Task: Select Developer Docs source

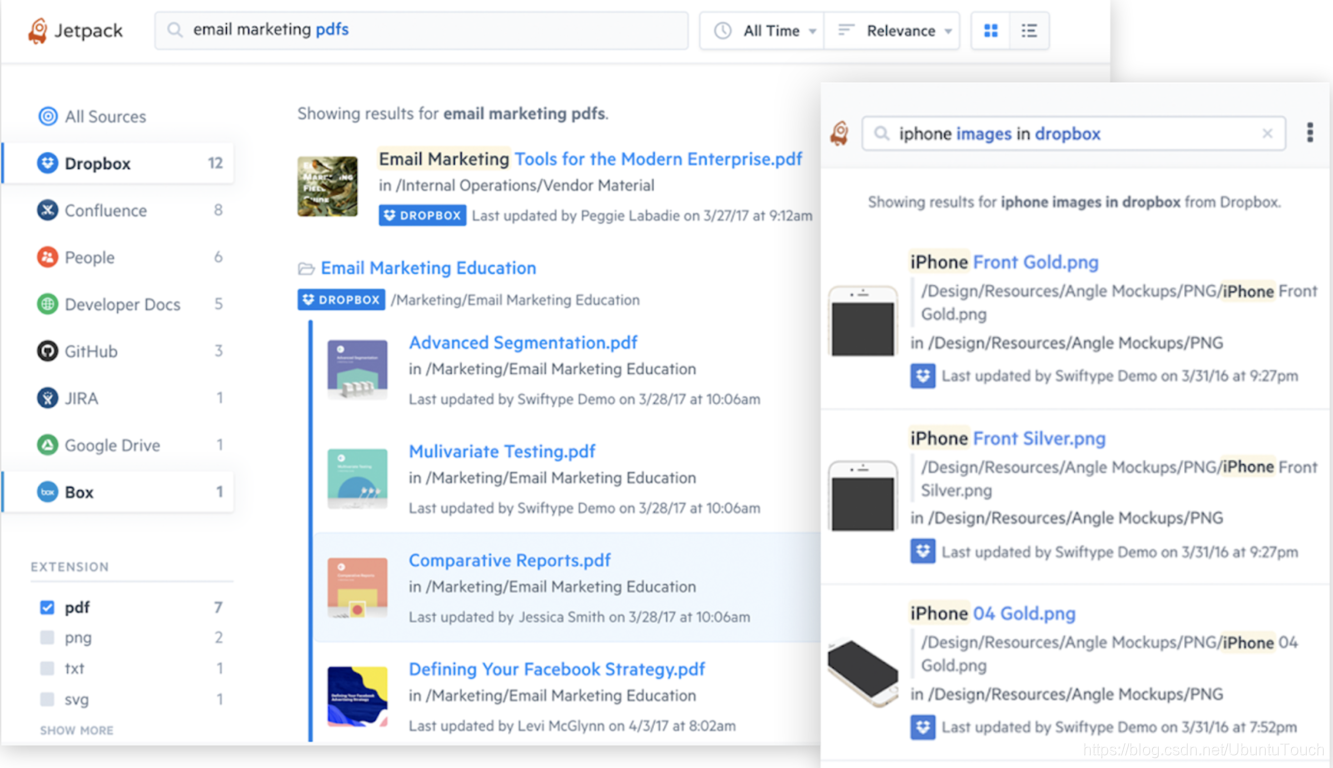Action: coord(118,304)
